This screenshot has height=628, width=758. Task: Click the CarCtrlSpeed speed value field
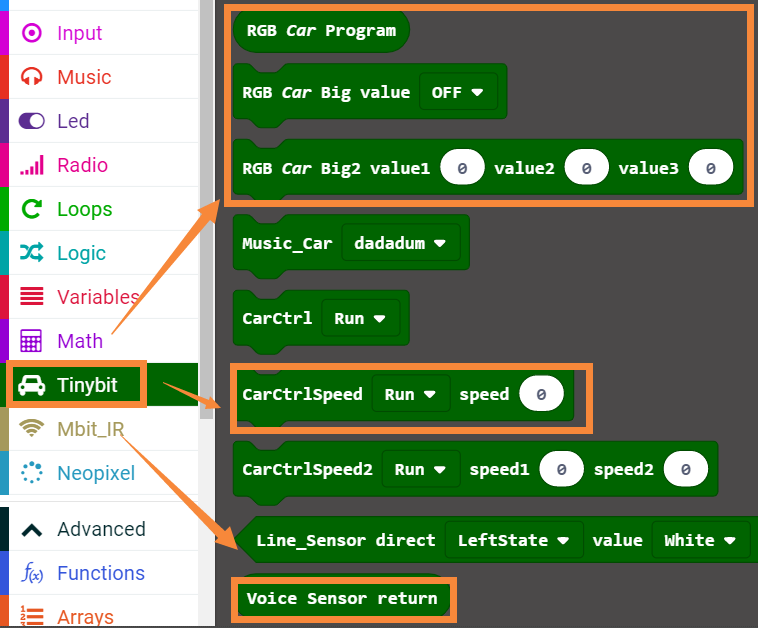(x=541, y=395)
